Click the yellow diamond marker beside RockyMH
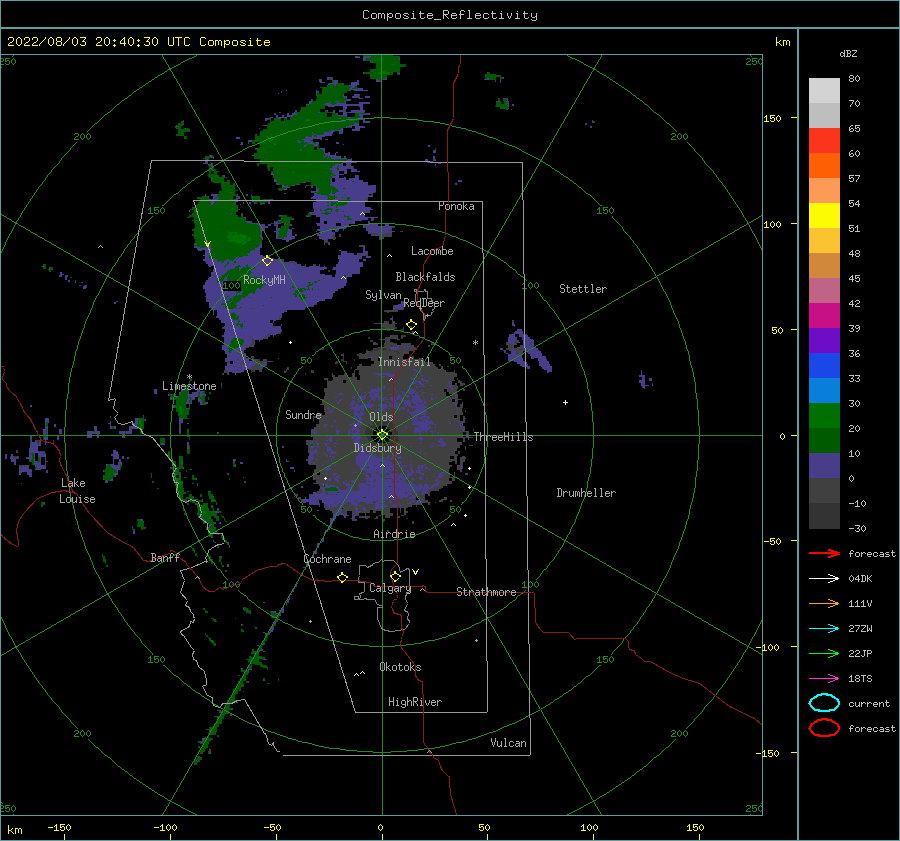 pos(267,261)
